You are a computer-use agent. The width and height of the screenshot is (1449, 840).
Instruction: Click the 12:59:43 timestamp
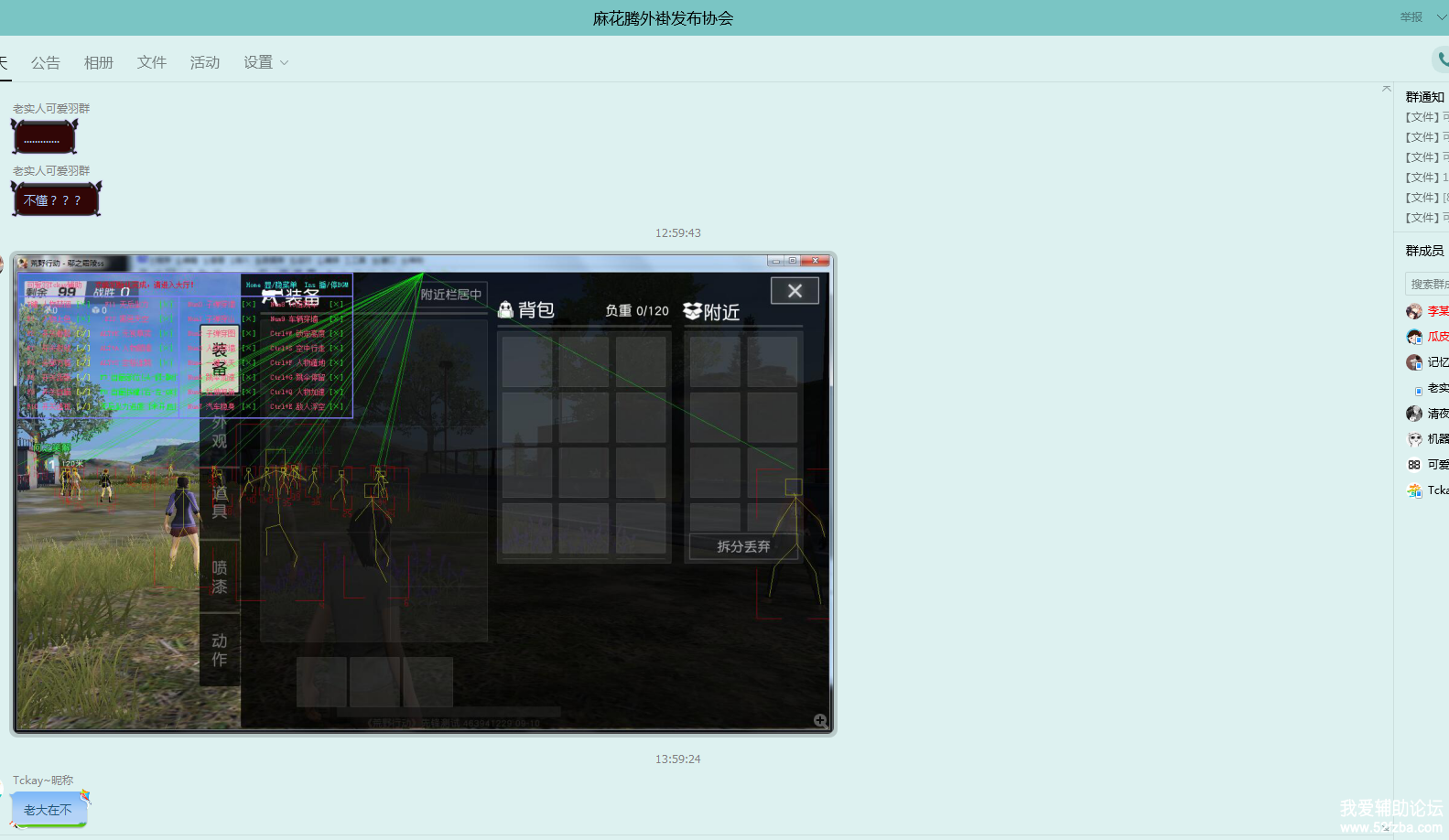click(677, 233)
